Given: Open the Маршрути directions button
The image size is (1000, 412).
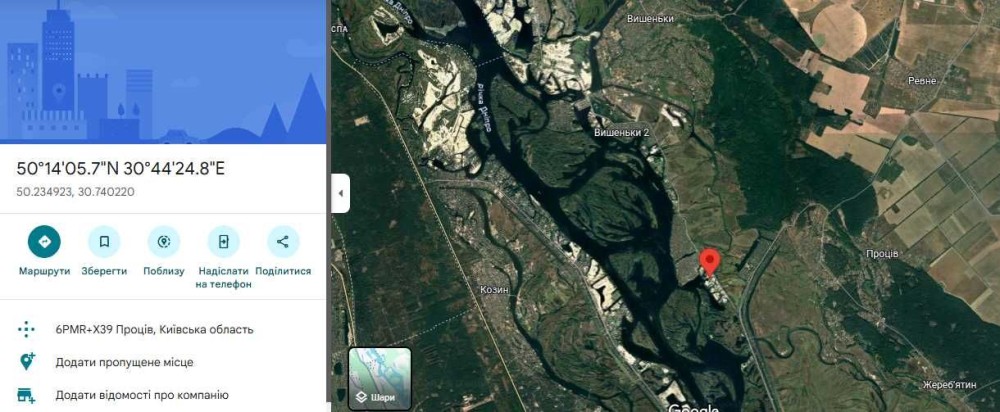Looking at the screenshot, I should [44, 242].
